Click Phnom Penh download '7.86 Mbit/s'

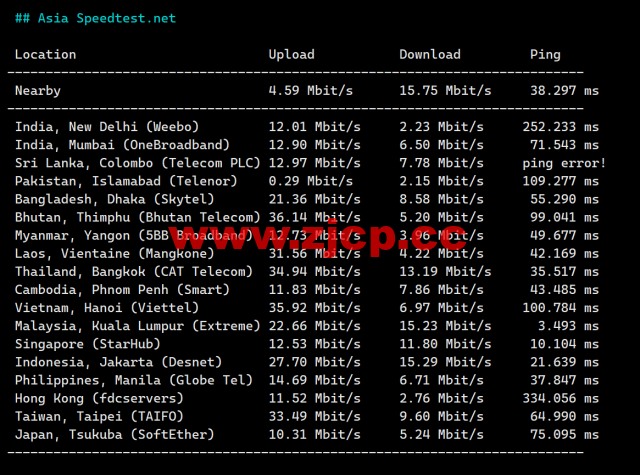pyautogui.click(x=441, y=290)
